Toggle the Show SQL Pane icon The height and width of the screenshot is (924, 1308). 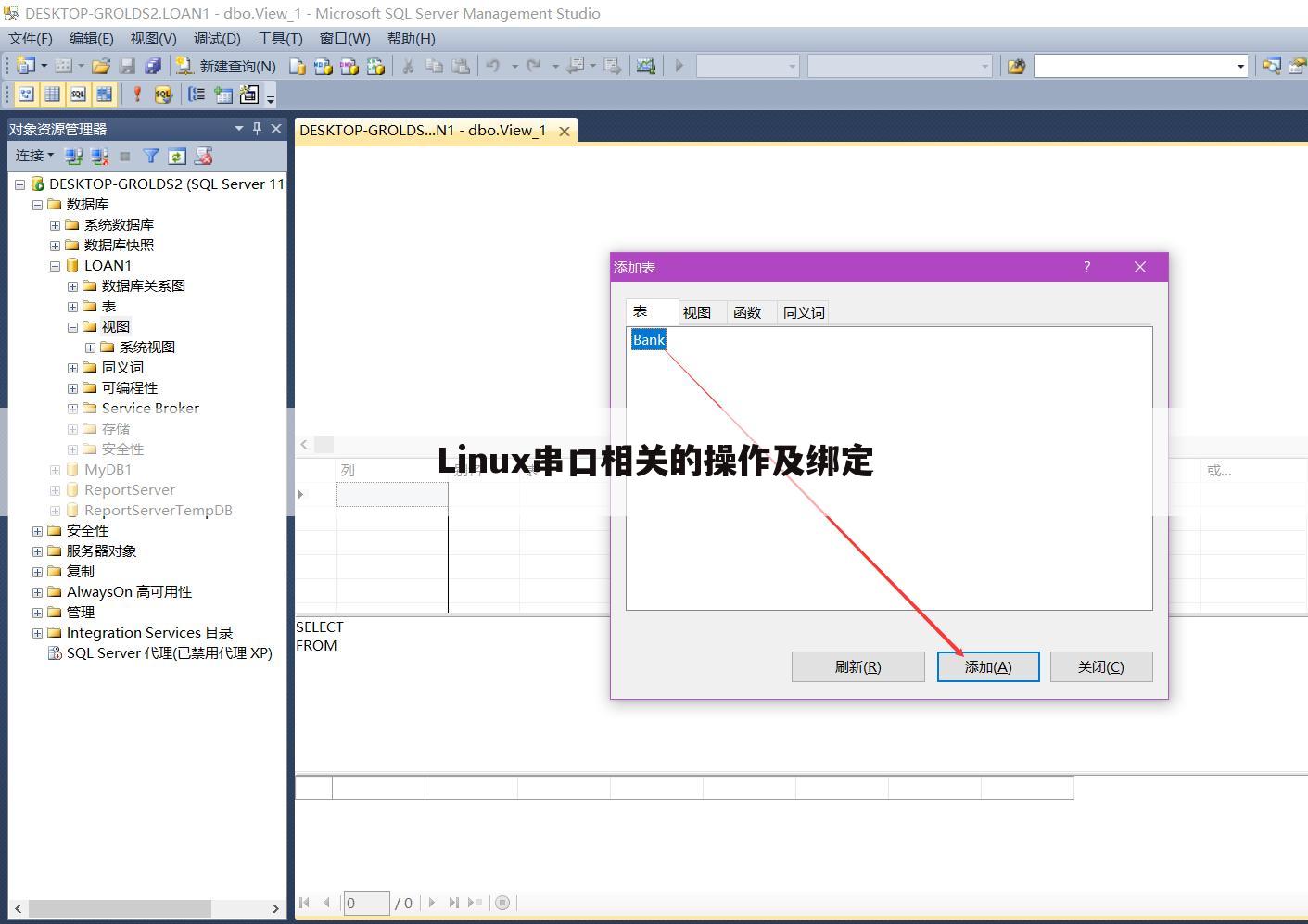click(x=78, y=94)
